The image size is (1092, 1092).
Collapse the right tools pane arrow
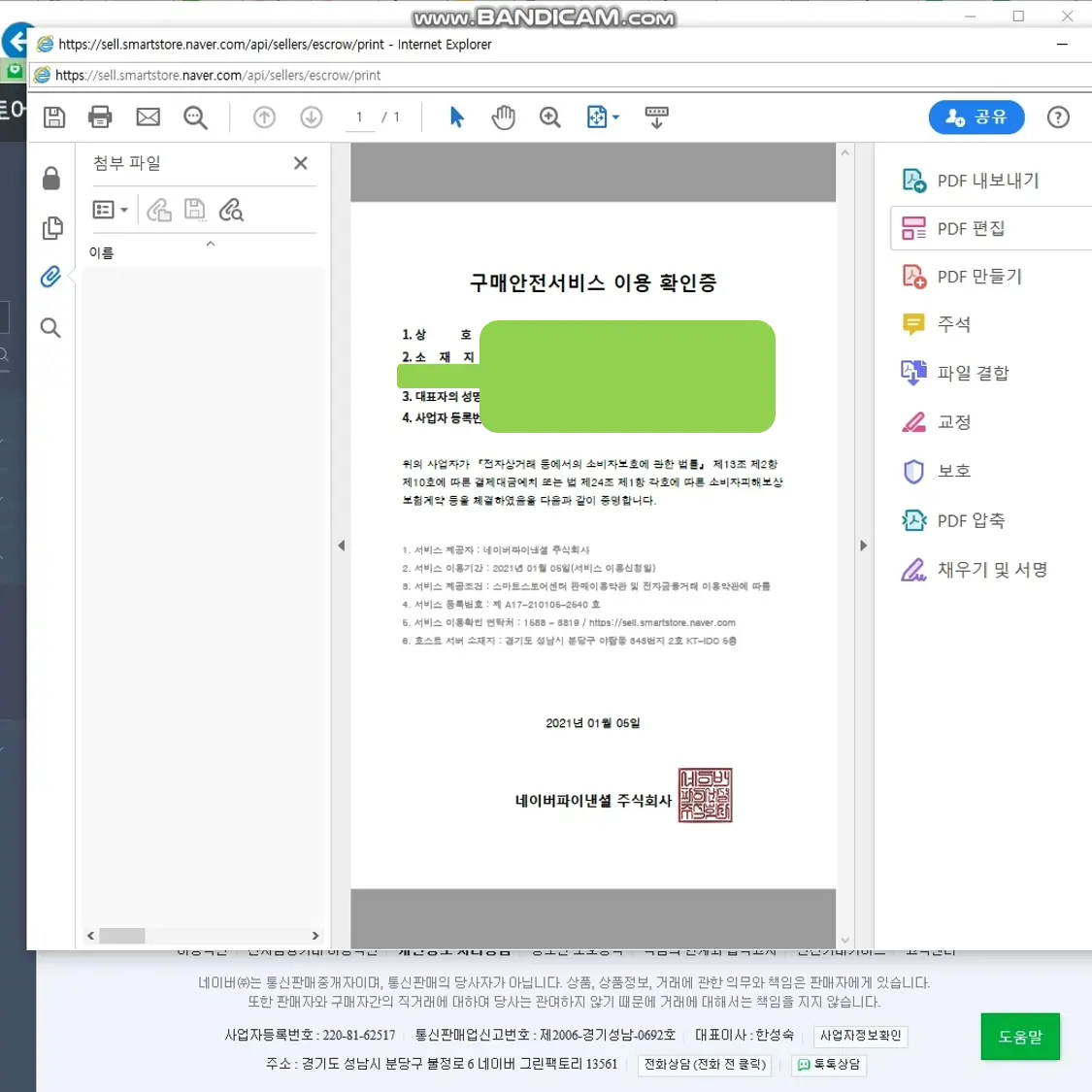pyautogui.click(x=863, y=546)
